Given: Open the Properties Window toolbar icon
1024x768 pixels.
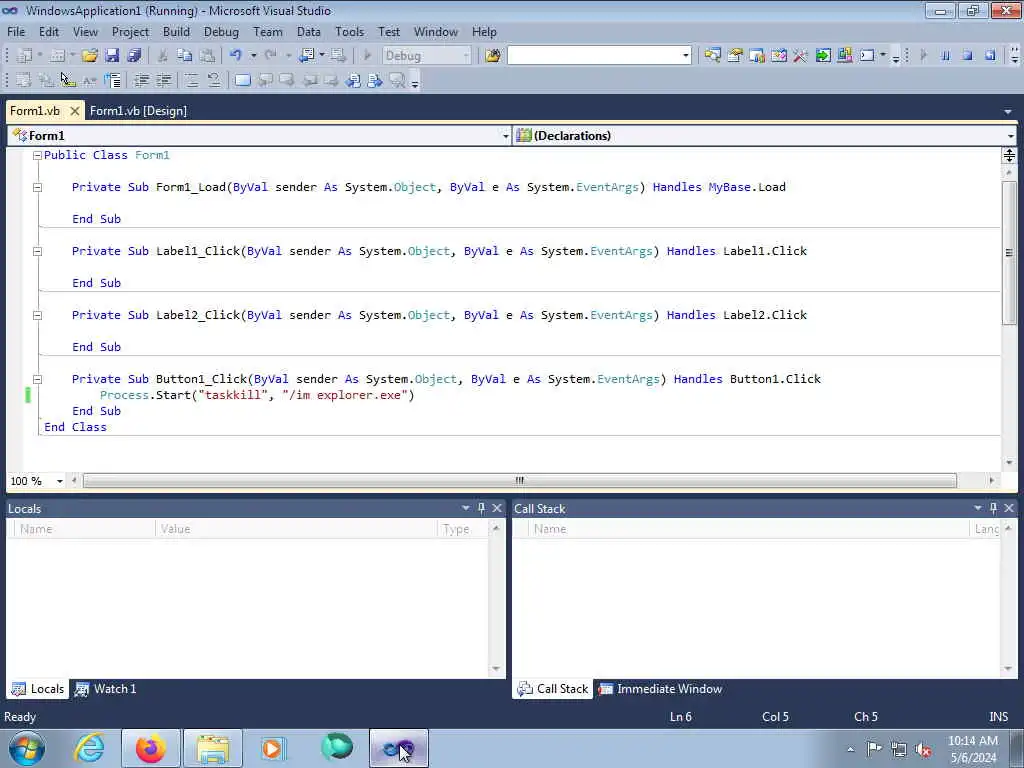Looking at the screenshot, I should pos(735,56).
